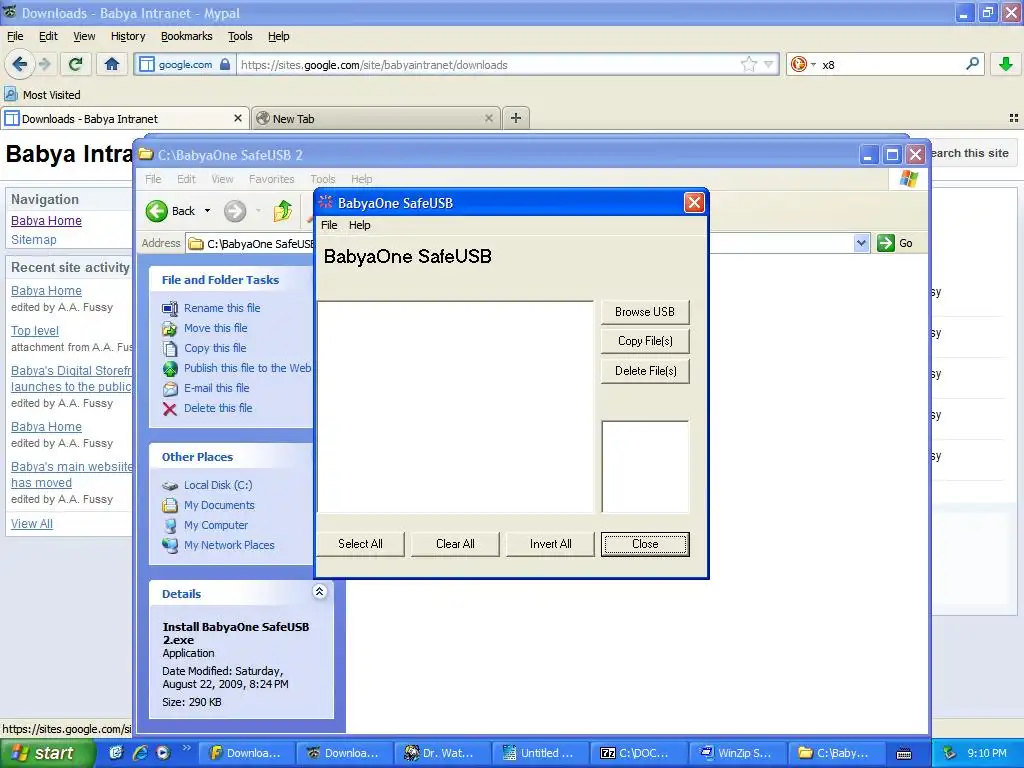Click Publish this file to the Web

tap(248, 368)
